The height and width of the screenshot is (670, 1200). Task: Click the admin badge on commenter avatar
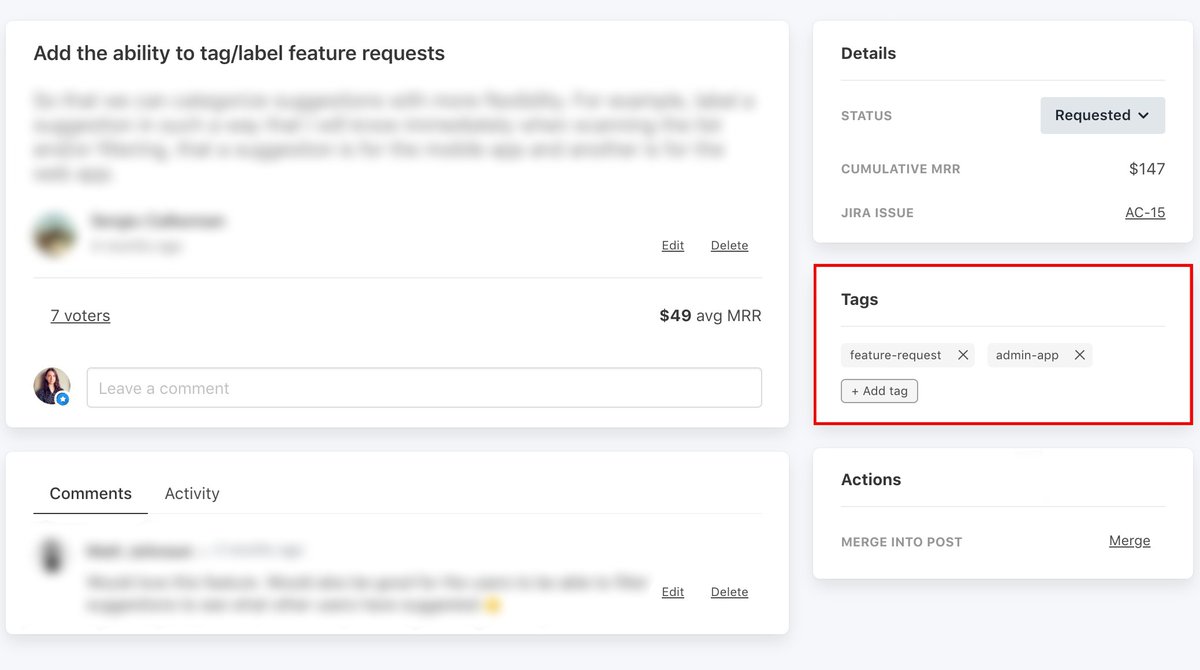(x=63, y=399)
